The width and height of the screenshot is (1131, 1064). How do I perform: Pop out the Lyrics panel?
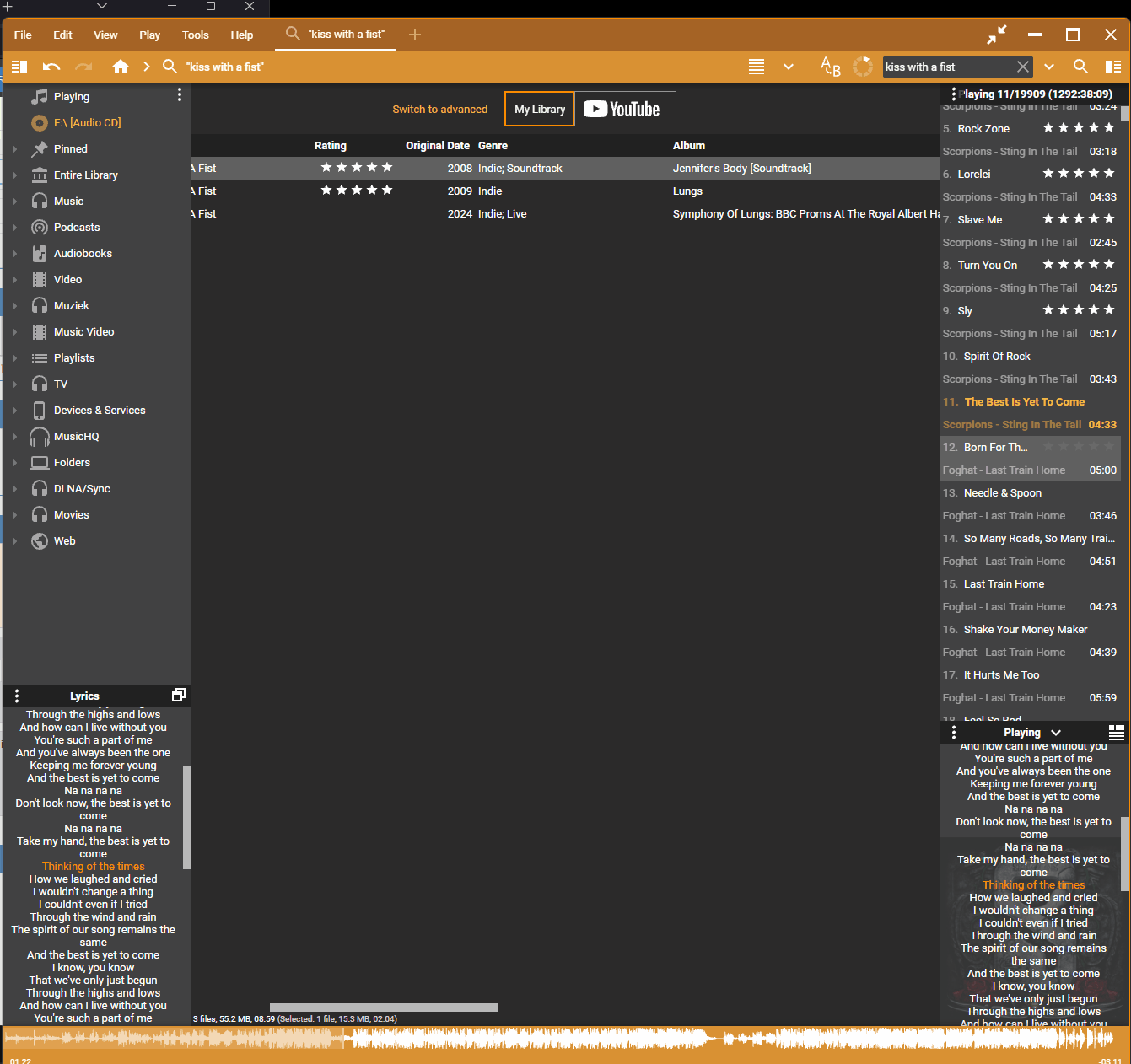tap(179, 695)
